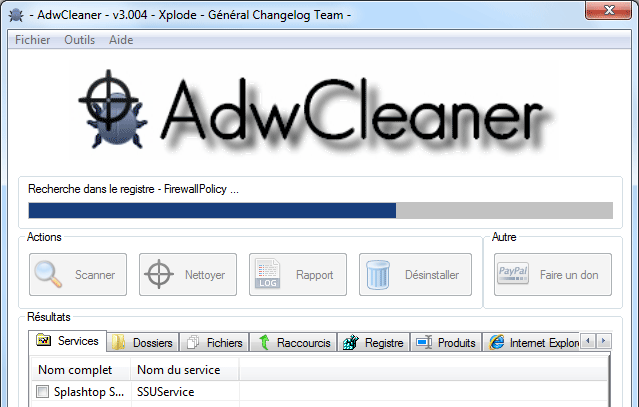The image size is (639, 407).
Task: Open the Fichier menu
Action: tap(33, 40)
